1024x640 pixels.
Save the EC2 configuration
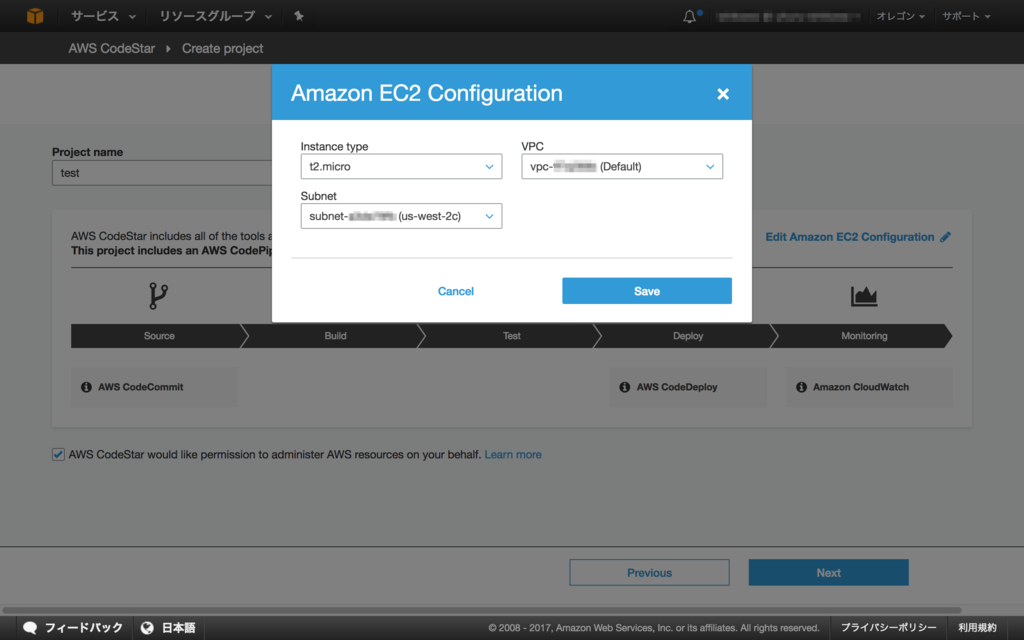point(647,291)
